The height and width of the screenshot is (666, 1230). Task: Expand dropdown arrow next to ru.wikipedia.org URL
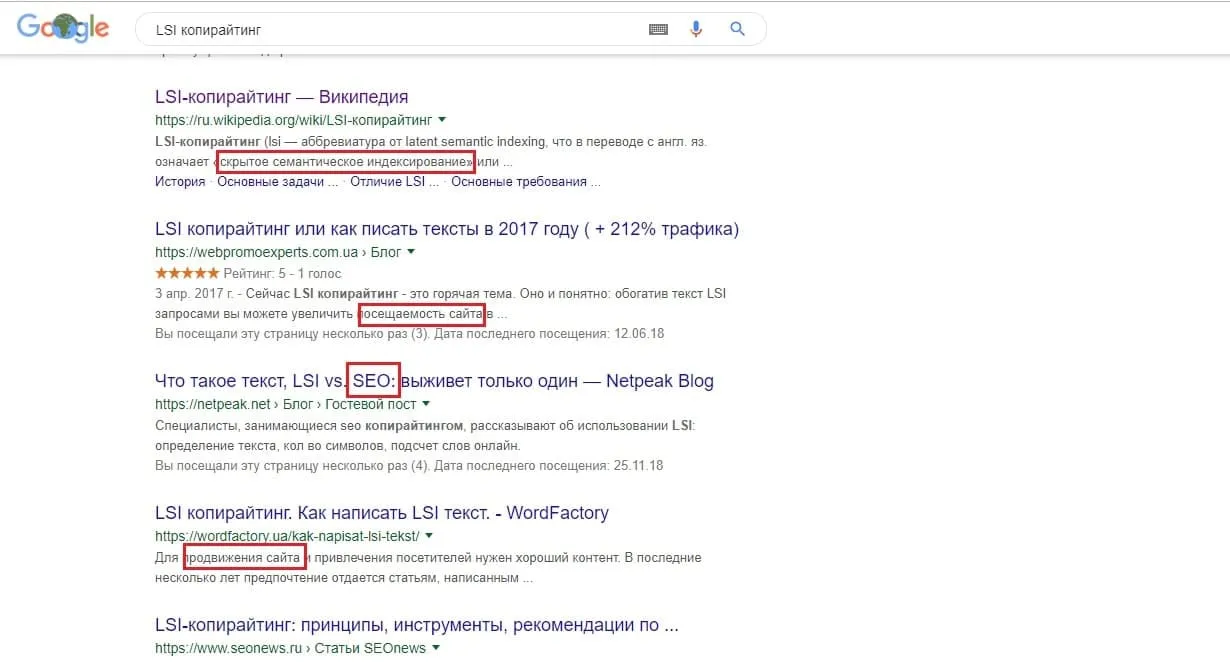click(x=443, y=120)
